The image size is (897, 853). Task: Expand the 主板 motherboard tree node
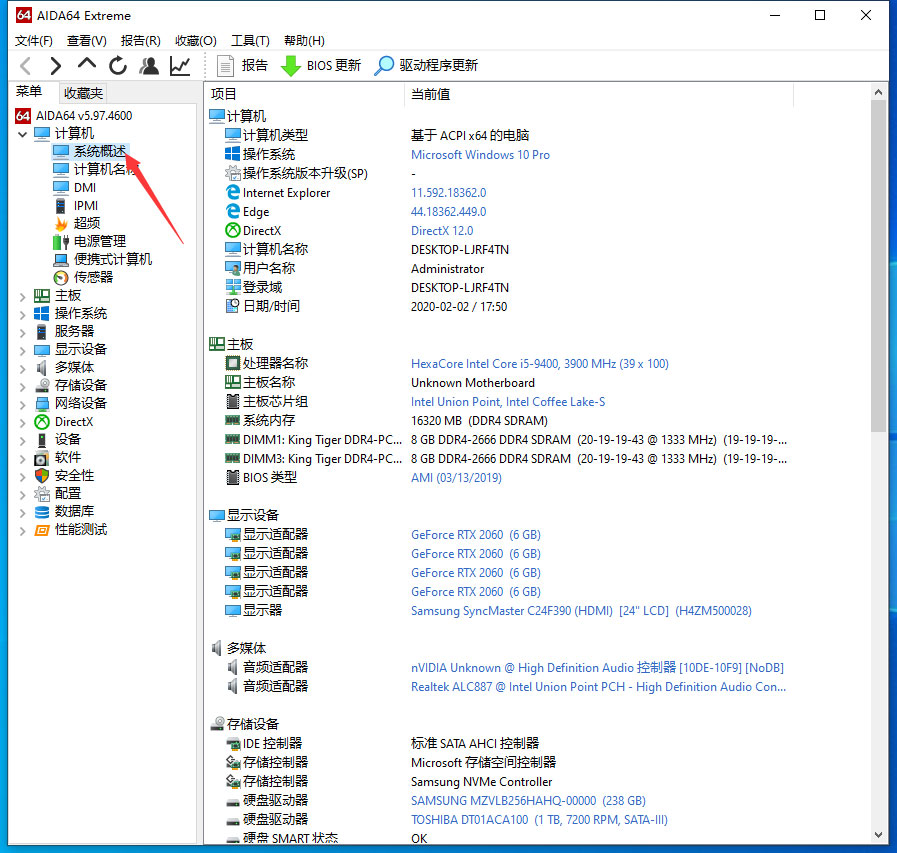[x=23, y=296]
